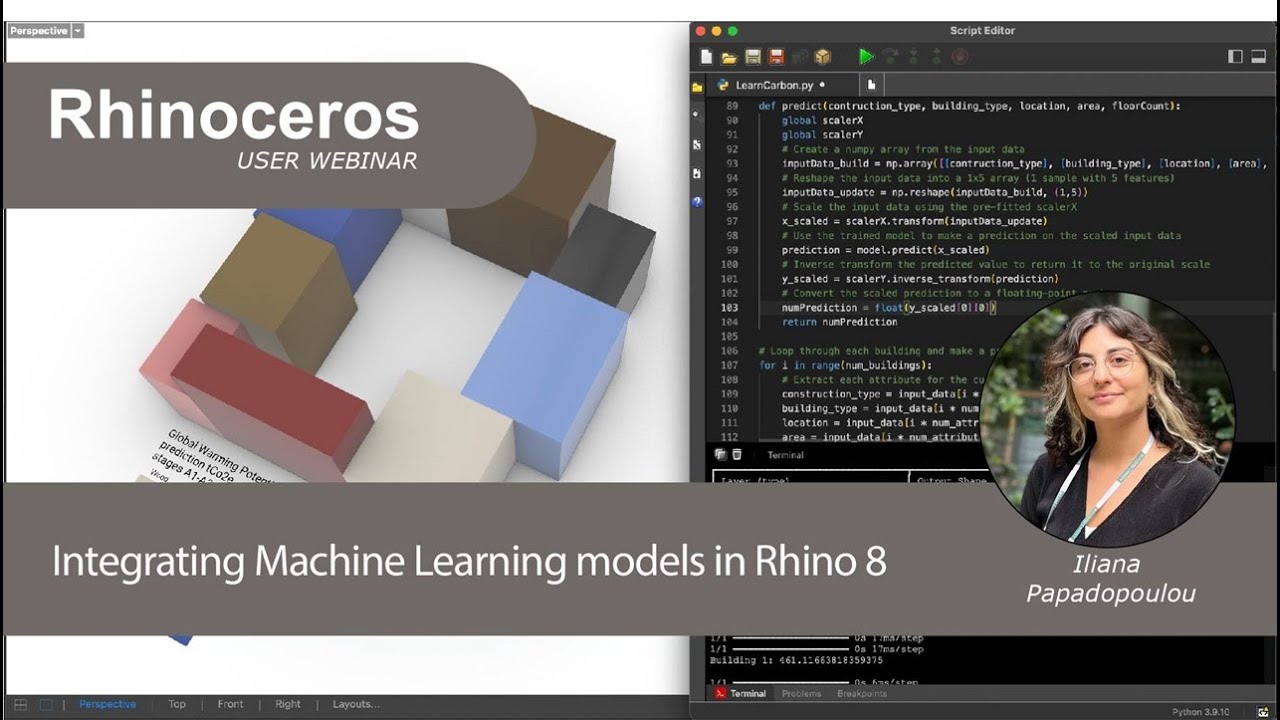Switch to the Terminal bottom tab
The width and height of the screenshot is (1280, 720).
[740, 693]
